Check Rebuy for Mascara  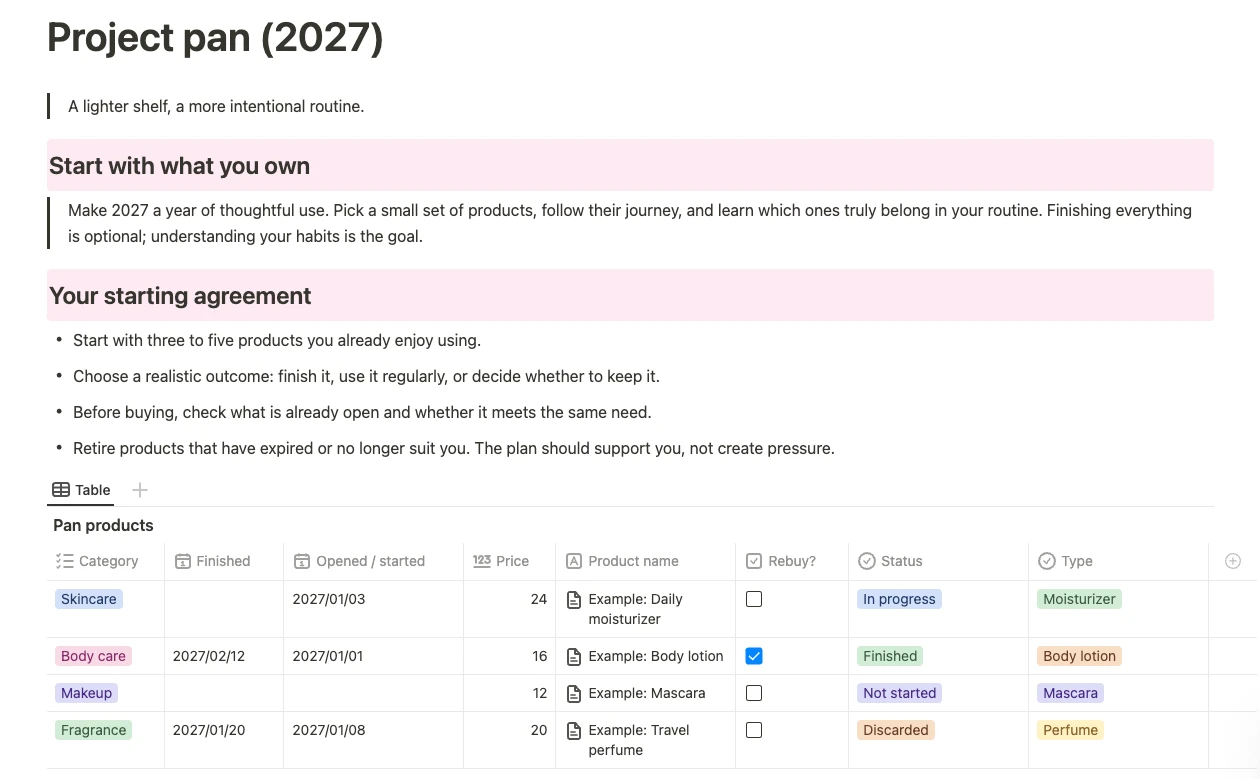click(754, 693)
